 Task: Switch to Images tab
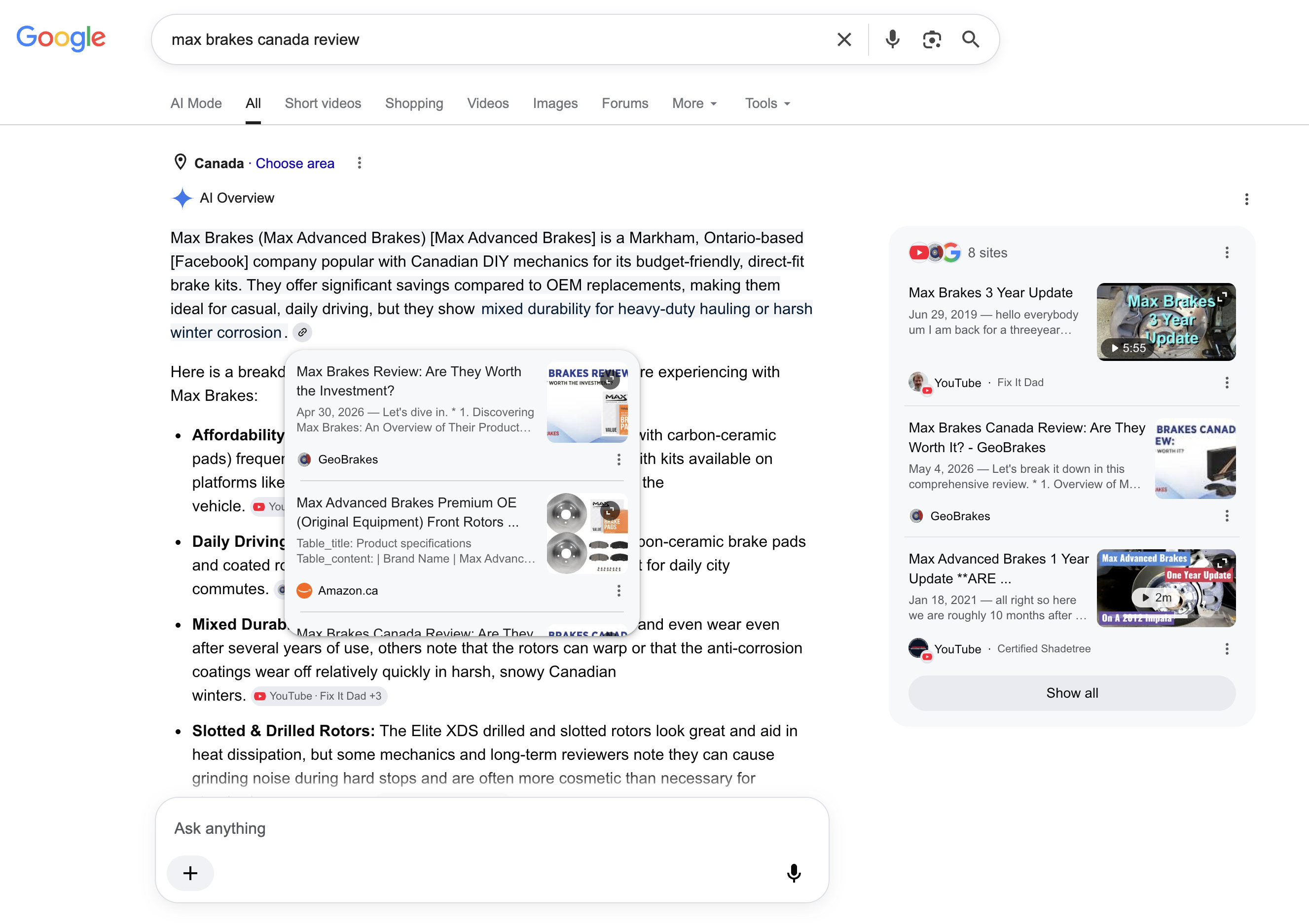tap(555, 103)
